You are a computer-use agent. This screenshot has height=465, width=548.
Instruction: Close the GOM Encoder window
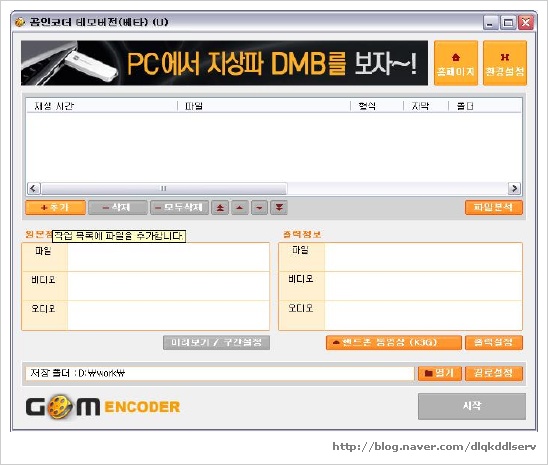pyautogui.click(x=526, y=23)
